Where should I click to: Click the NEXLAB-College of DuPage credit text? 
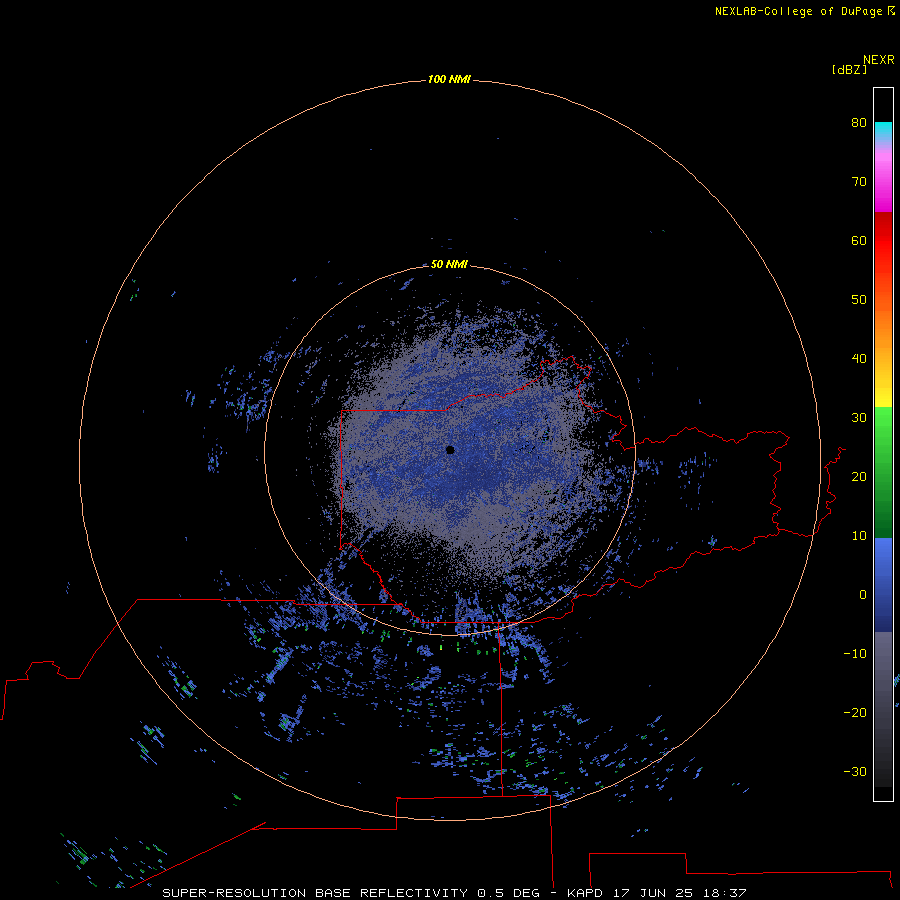coord(804,11)
